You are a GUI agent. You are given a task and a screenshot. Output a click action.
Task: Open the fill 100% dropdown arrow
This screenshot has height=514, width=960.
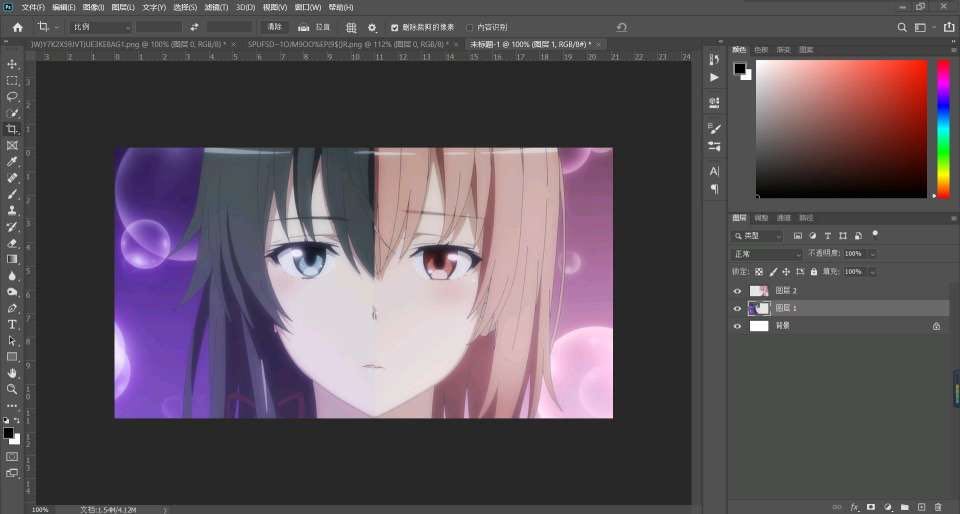tap(872, 272)
